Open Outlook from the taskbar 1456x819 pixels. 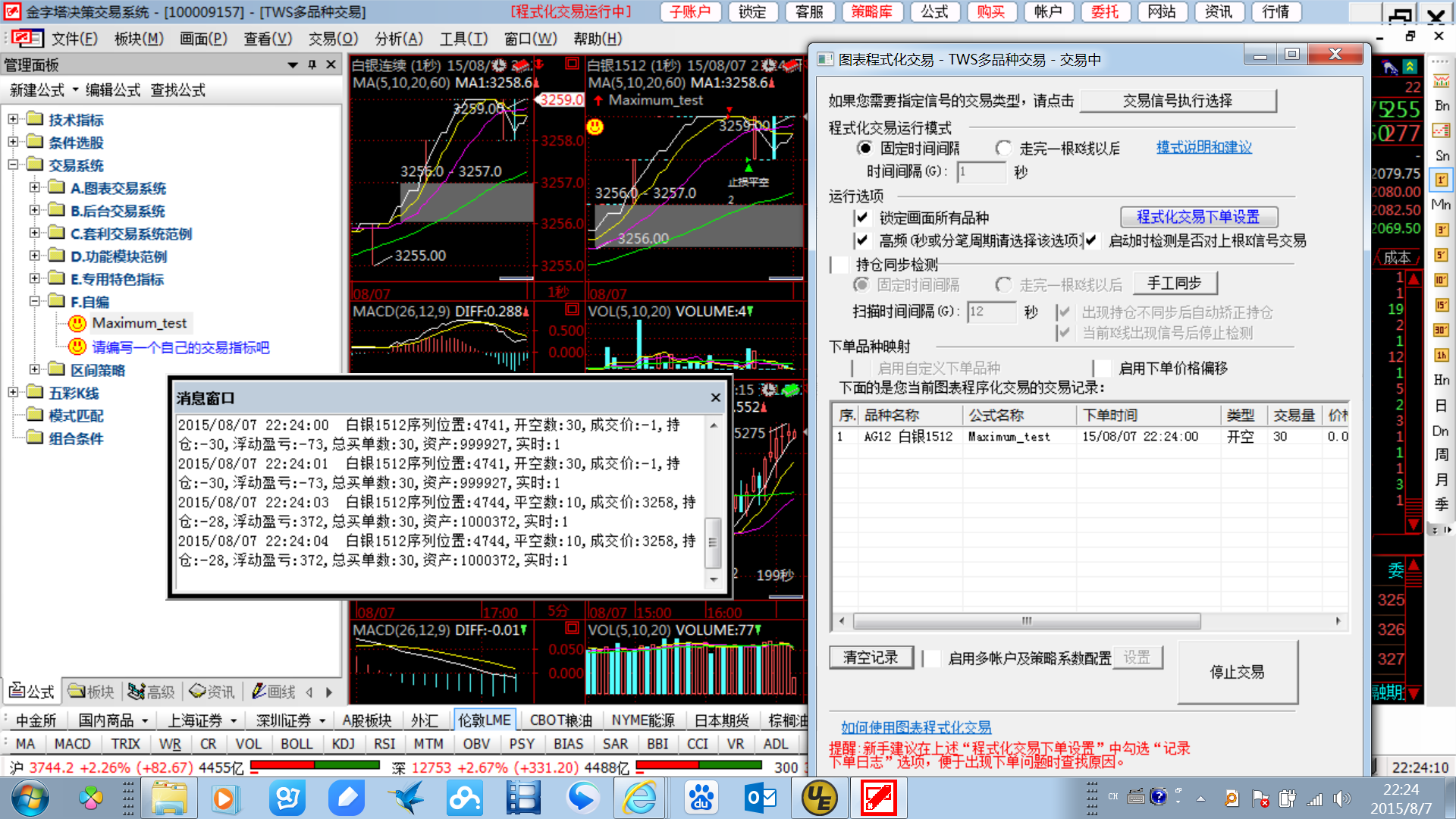[761, 799]
